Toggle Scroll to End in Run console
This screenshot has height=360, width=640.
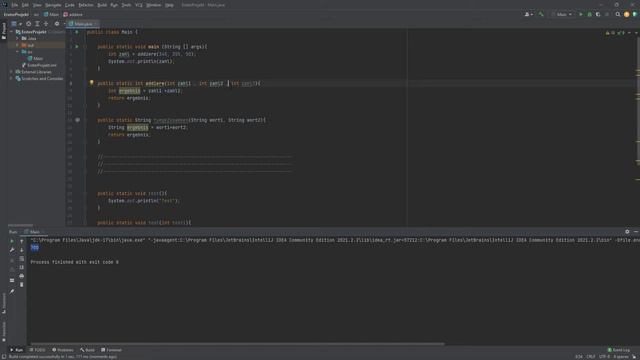pyautogui.click(x=22, y=267)
